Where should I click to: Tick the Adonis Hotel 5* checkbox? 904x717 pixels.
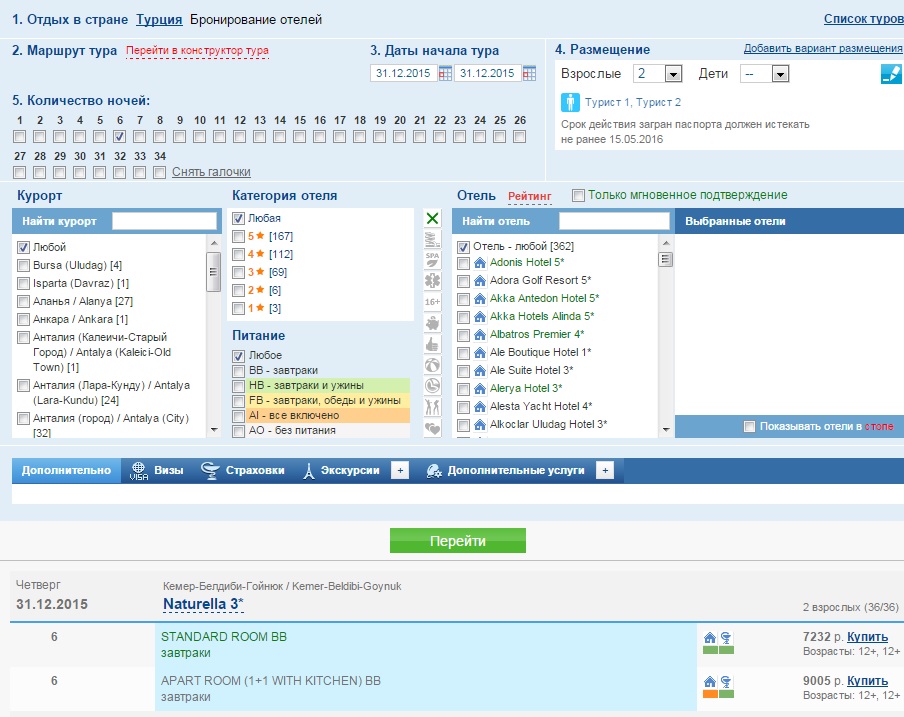tap(463, 263)
